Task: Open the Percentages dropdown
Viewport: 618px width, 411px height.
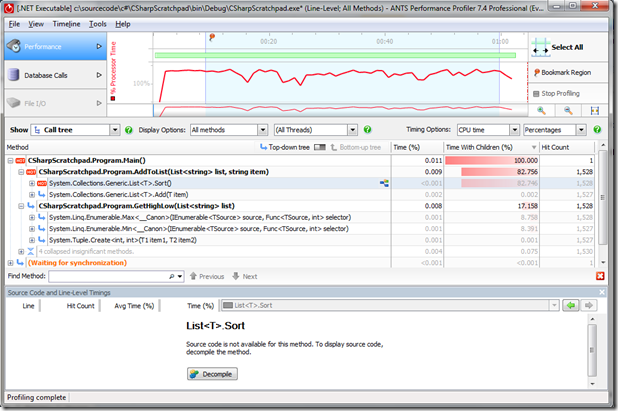Action: tap(581, 130)
